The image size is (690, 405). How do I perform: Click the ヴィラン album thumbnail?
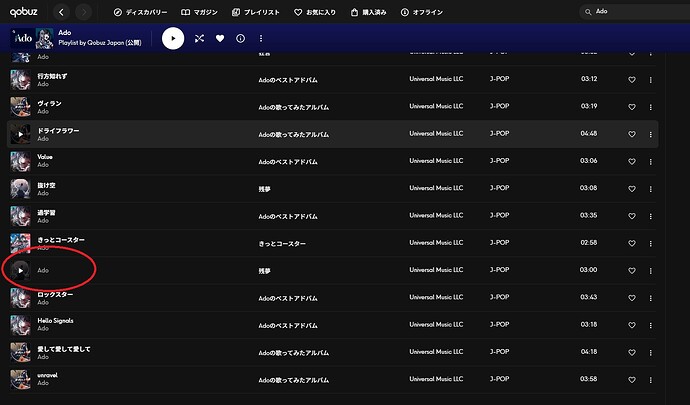20,107
